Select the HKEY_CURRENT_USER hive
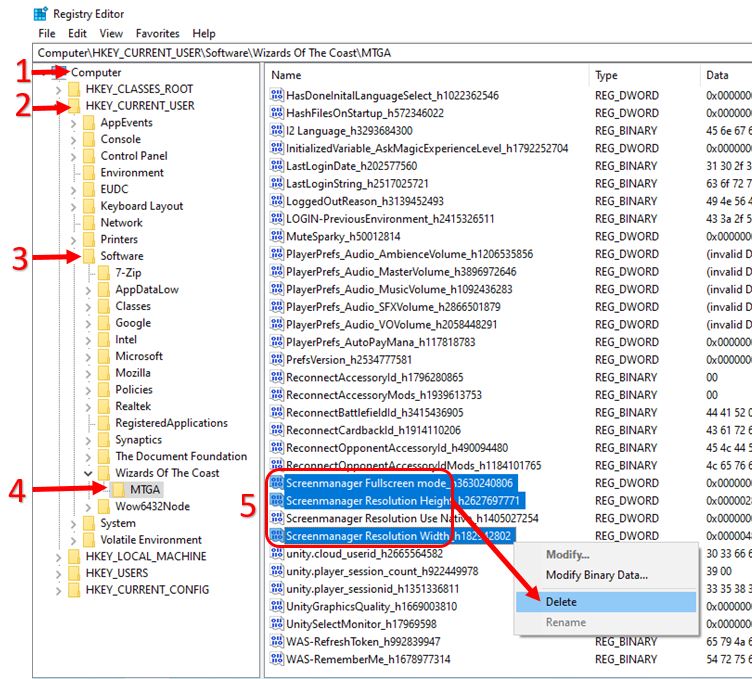This screenshot has height=679, width=752. tap(140, 106)
